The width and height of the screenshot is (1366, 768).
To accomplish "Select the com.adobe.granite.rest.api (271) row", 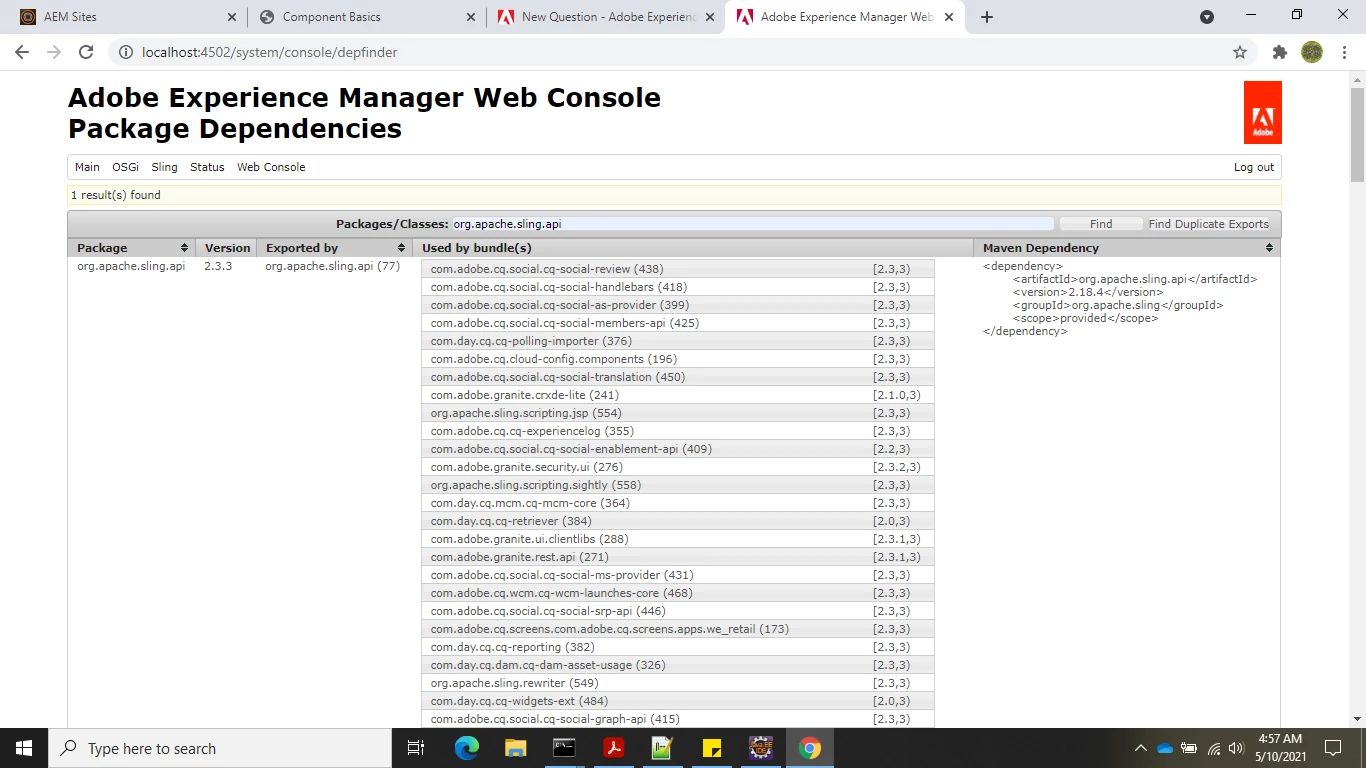I will [678, 557].
